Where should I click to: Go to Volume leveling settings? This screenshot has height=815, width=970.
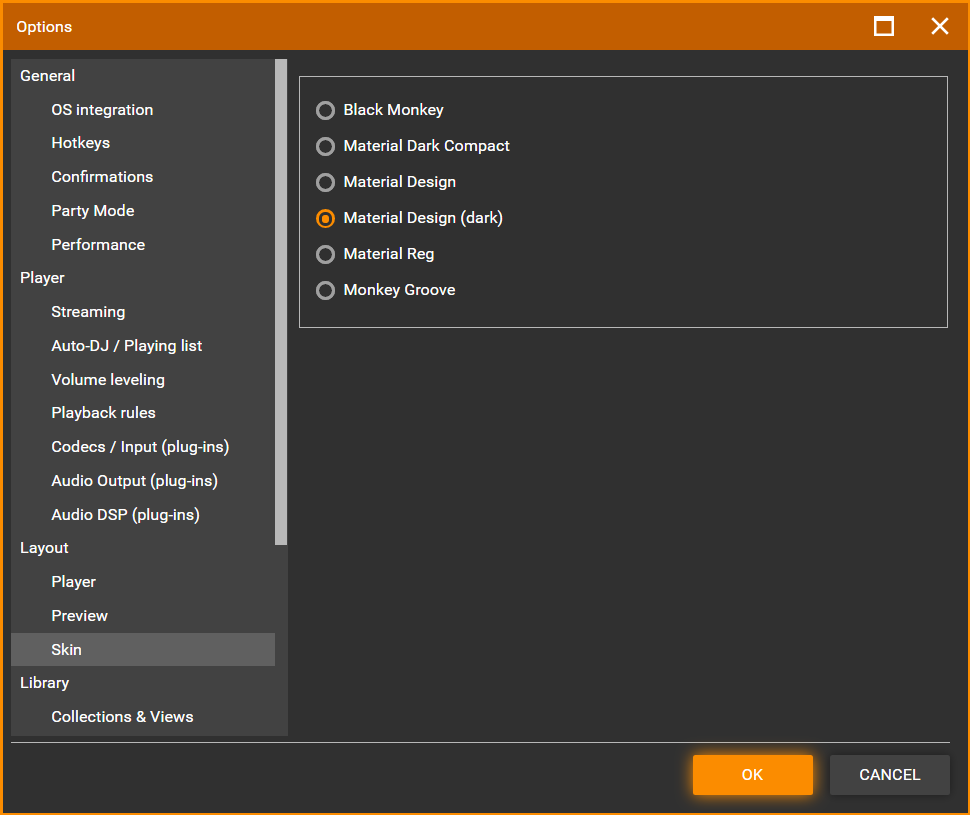[108, 380]
